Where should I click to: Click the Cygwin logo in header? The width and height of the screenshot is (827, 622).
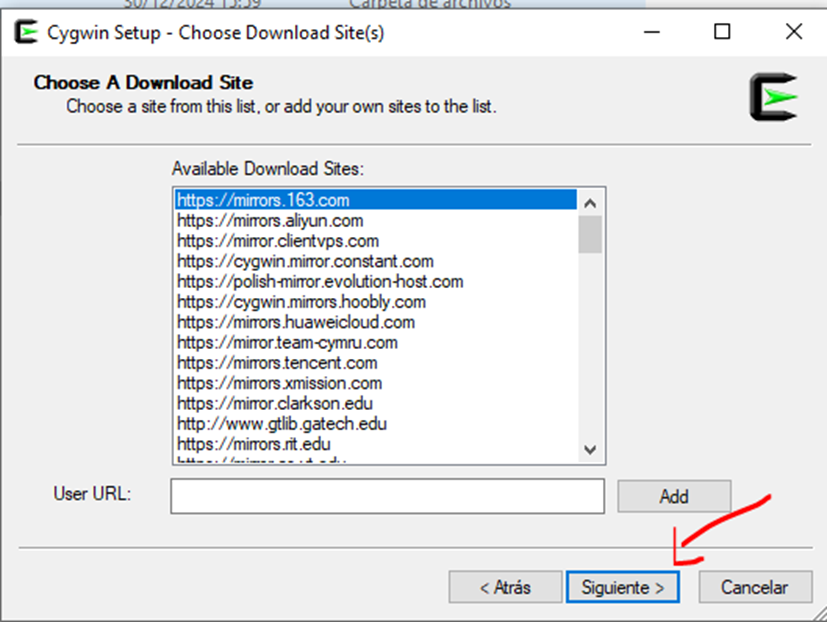point(774,97)
